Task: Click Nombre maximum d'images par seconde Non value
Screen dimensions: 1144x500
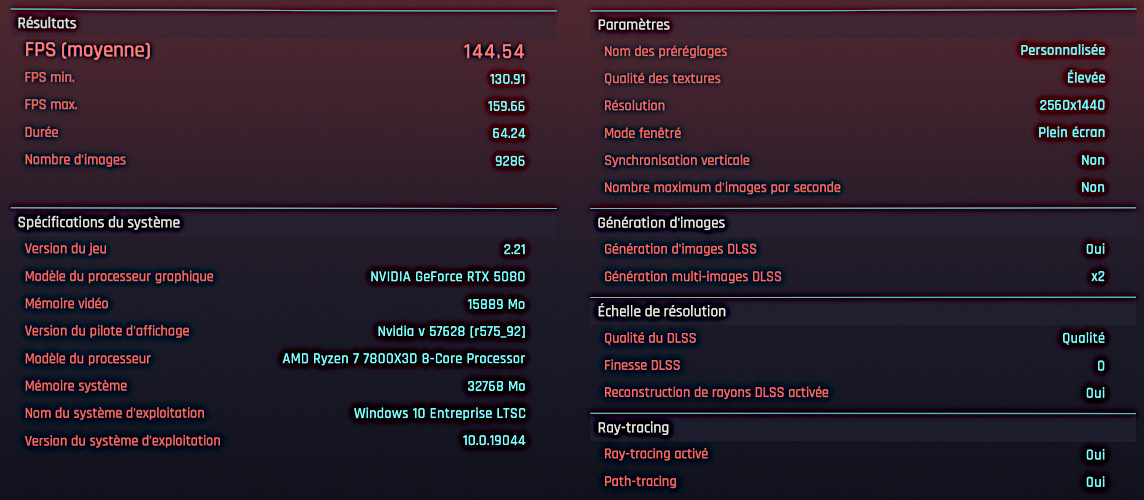Action: point(1093,188)
